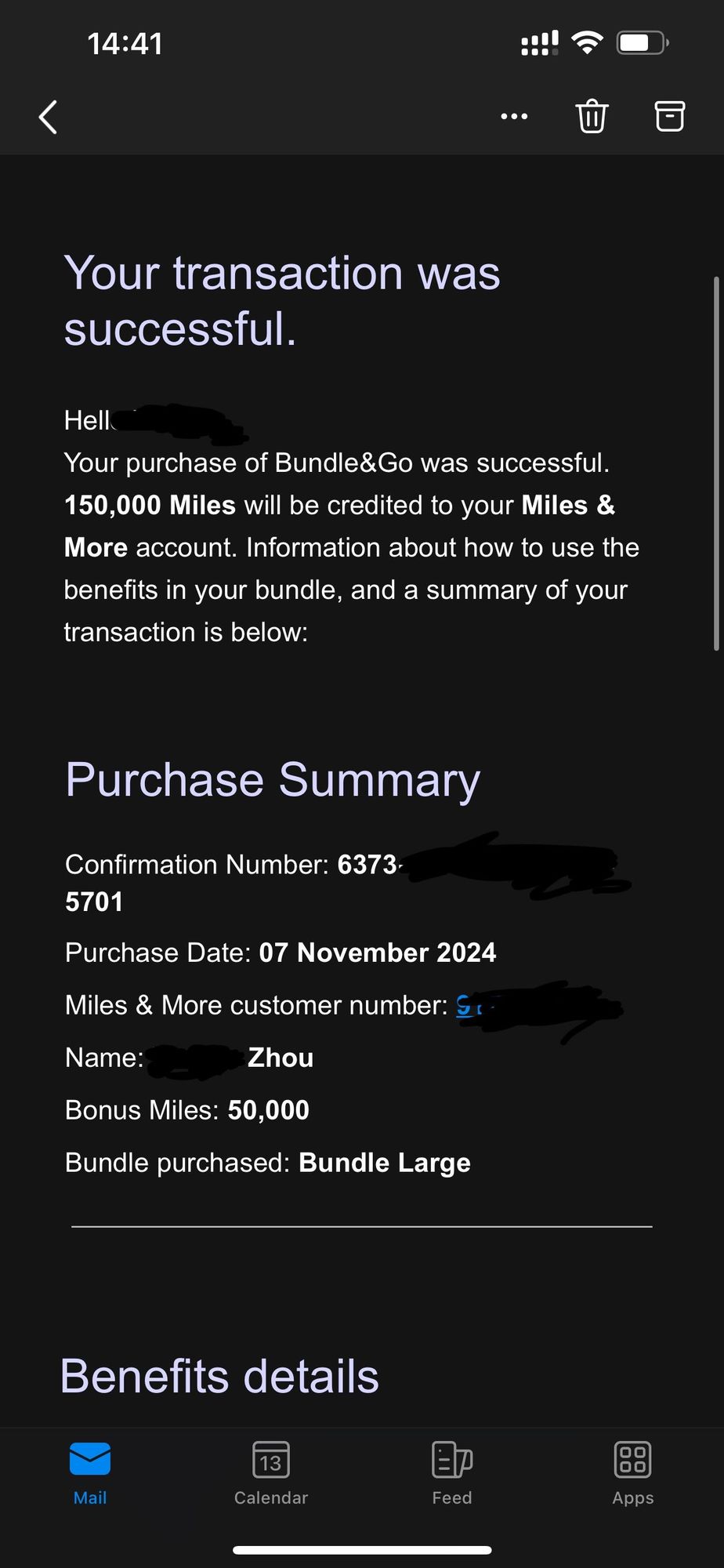This screenshot has width=724, height=1568.
Task: Tap the Wi-Fi status icon
Action: (x=587, y=42)
